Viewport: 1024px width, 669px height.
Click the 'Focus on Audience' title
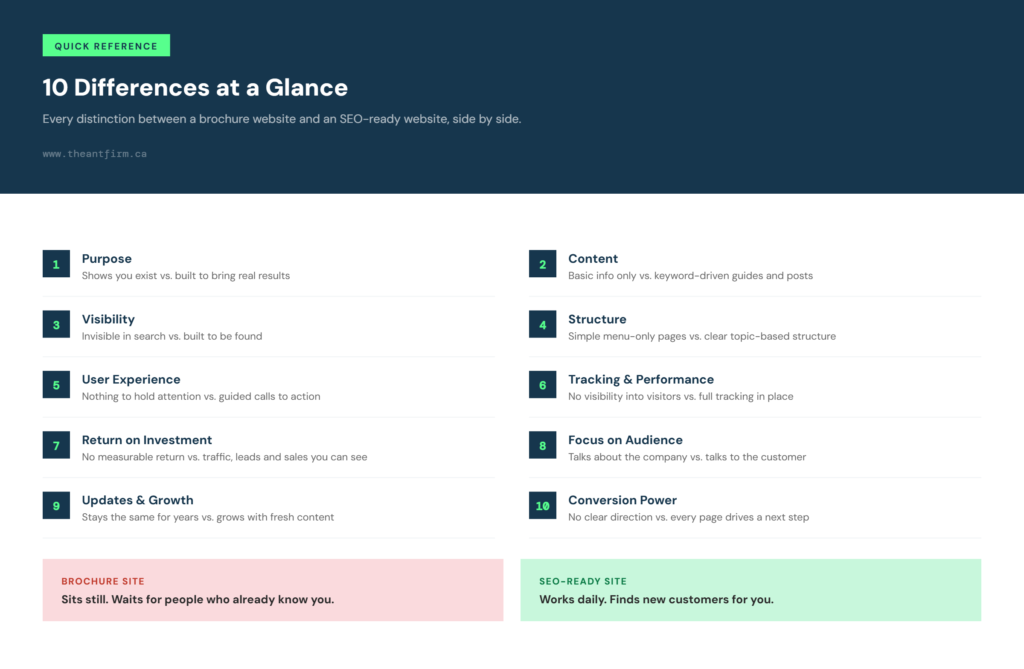coord(625,440)
